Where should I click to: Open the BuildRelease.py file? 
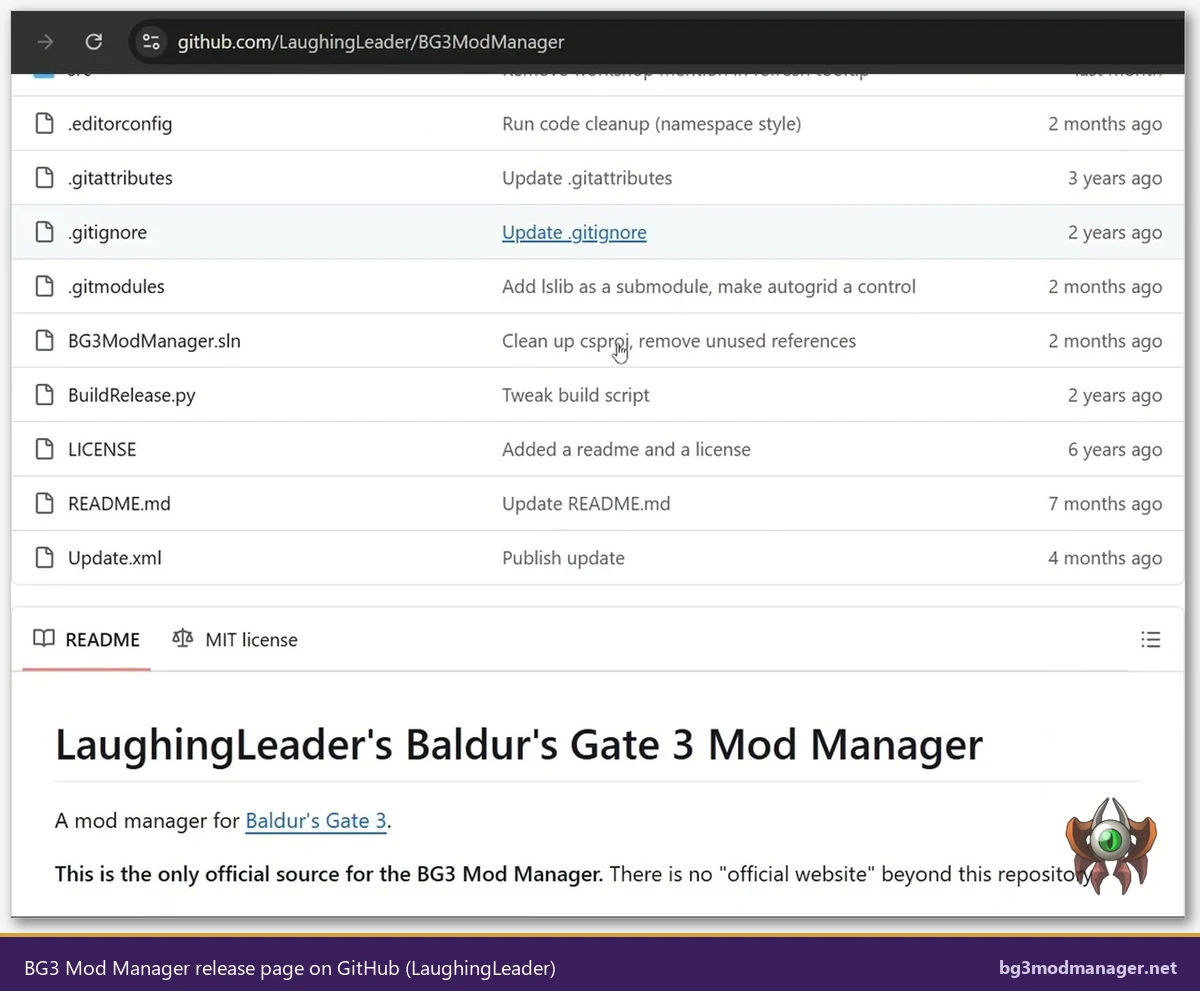132,395
